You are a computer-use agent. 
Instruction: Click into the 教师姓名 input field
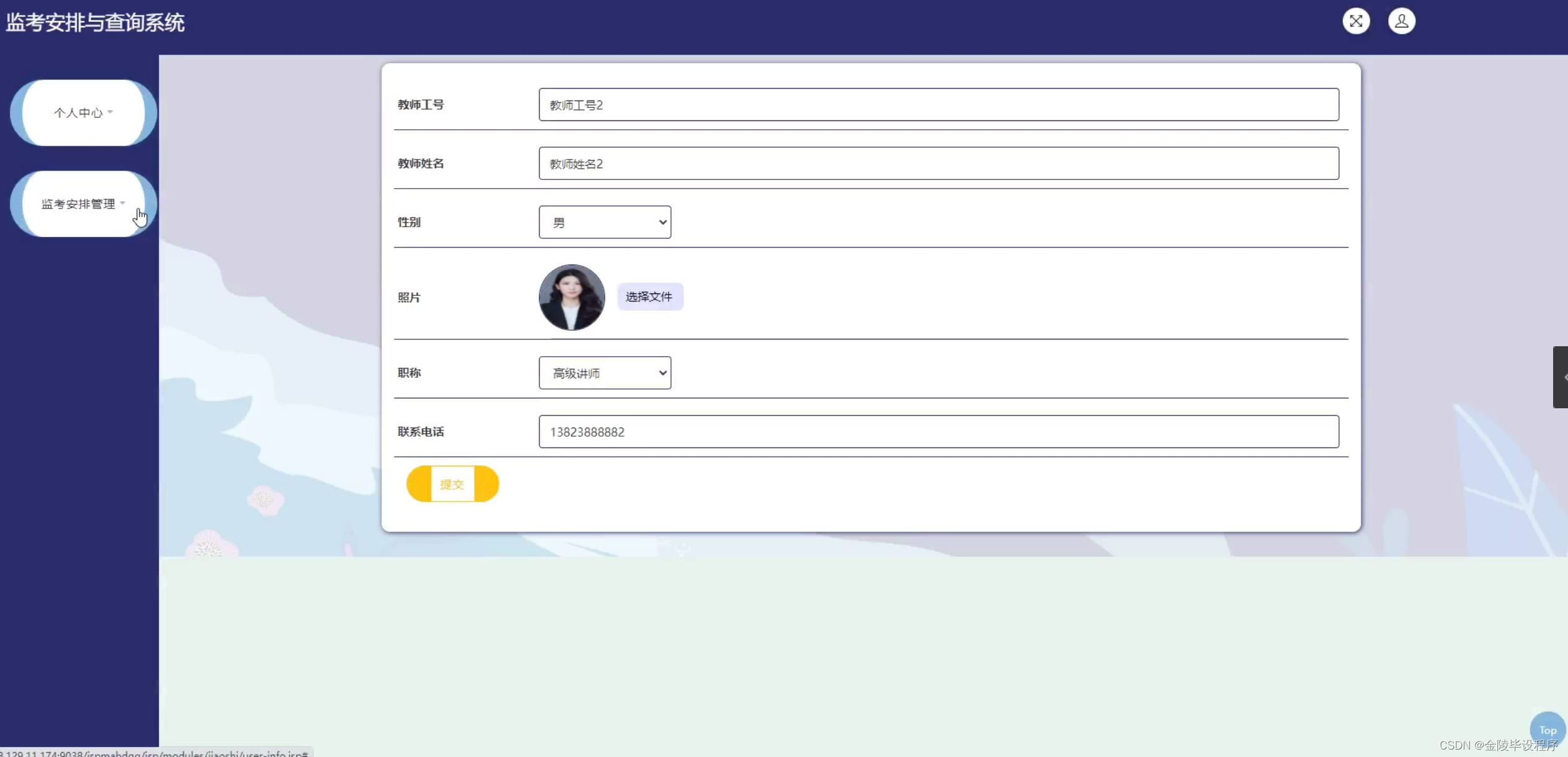click(938, 164)
